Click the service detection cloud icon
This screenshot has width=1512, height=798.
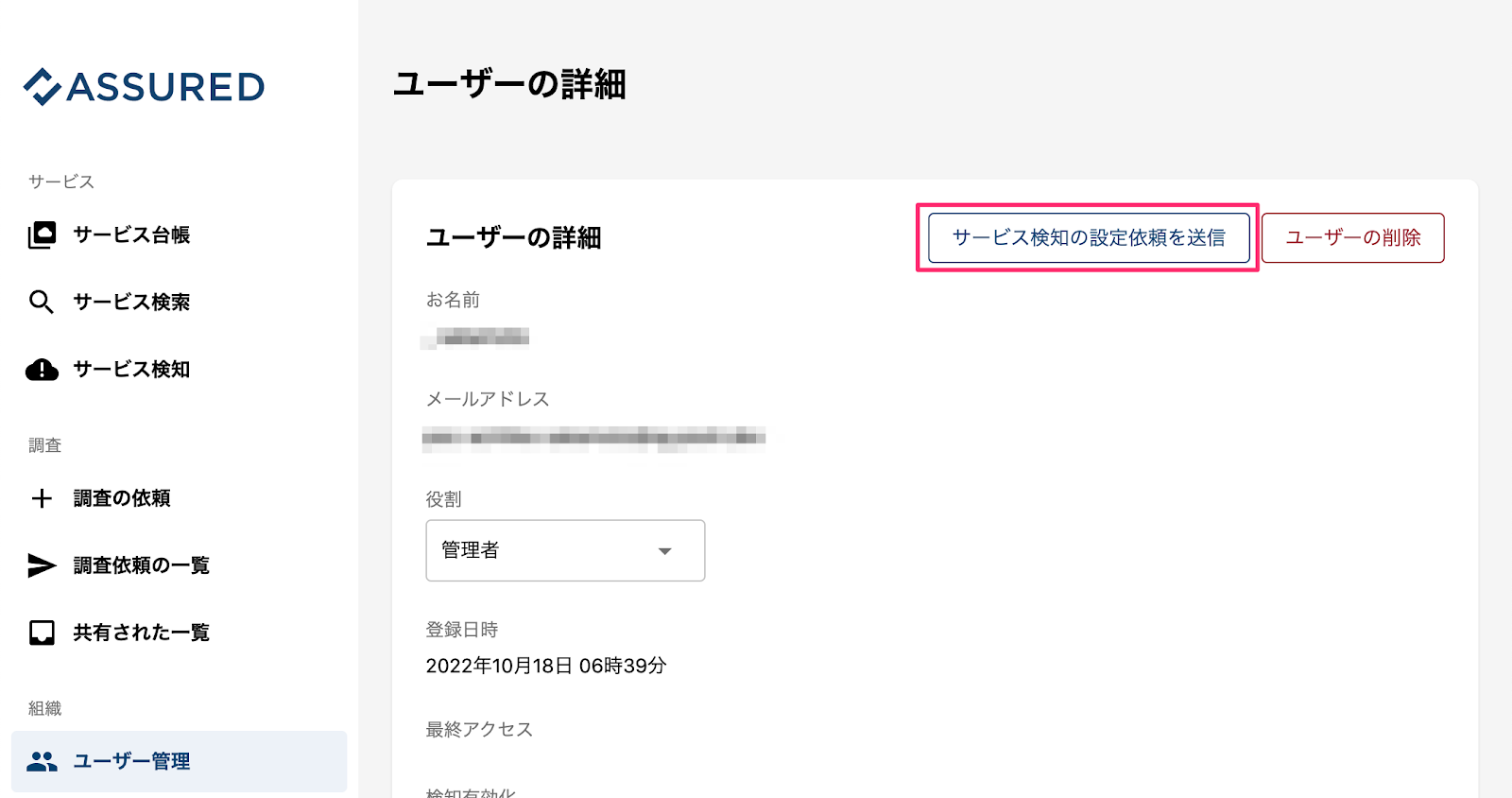(x=42, y=370)
